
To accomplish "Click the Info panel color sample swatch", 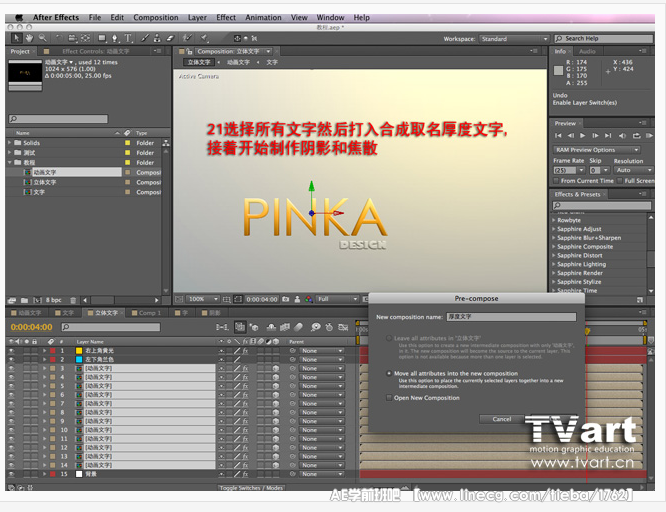I will point(559,71).
